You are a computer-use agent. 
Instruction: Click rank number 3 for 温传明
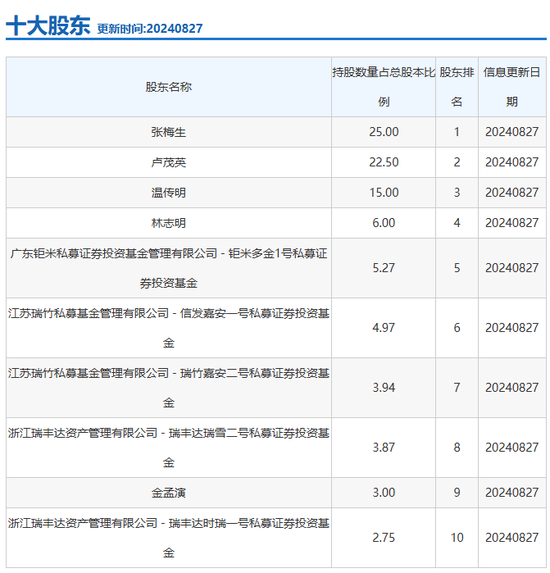pos(457,193)
